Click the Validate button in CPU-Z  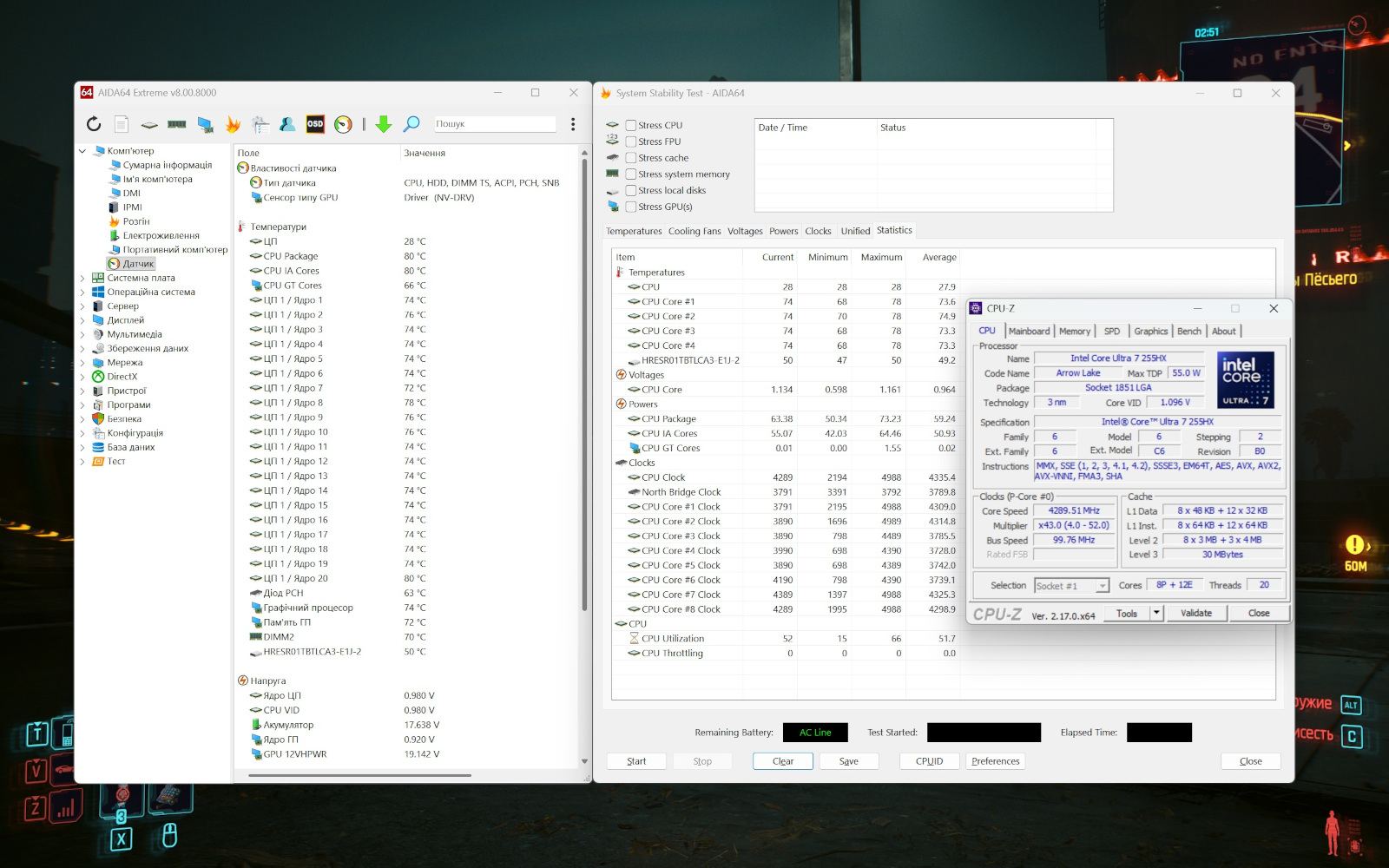click(x=1195, y=613)
